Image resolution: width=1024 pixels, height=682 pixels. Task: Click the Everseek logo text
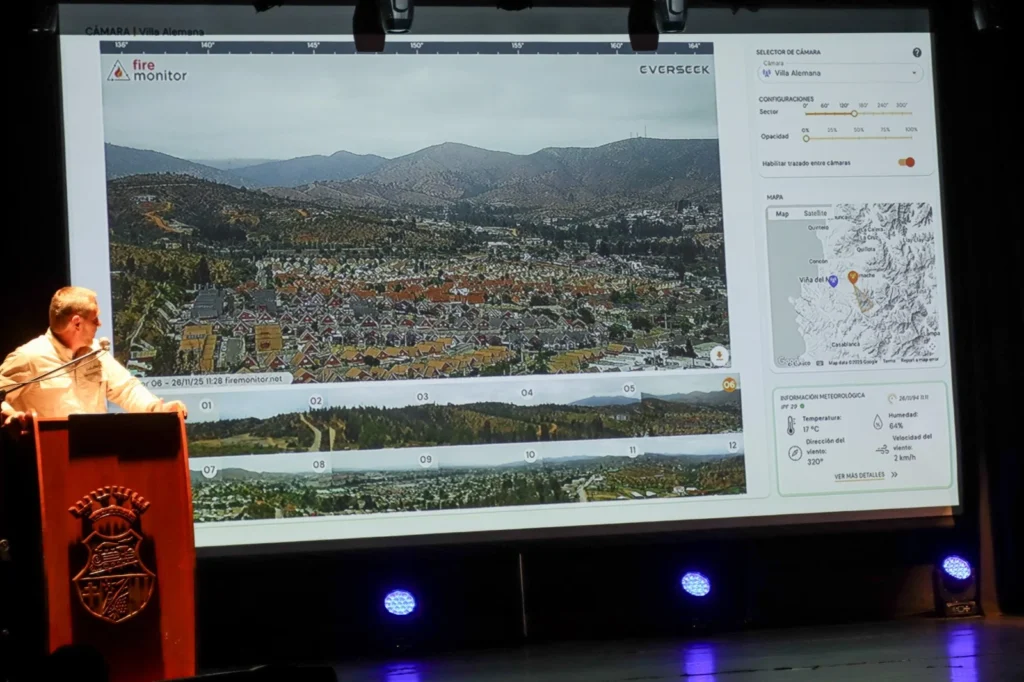coord(674,69)
